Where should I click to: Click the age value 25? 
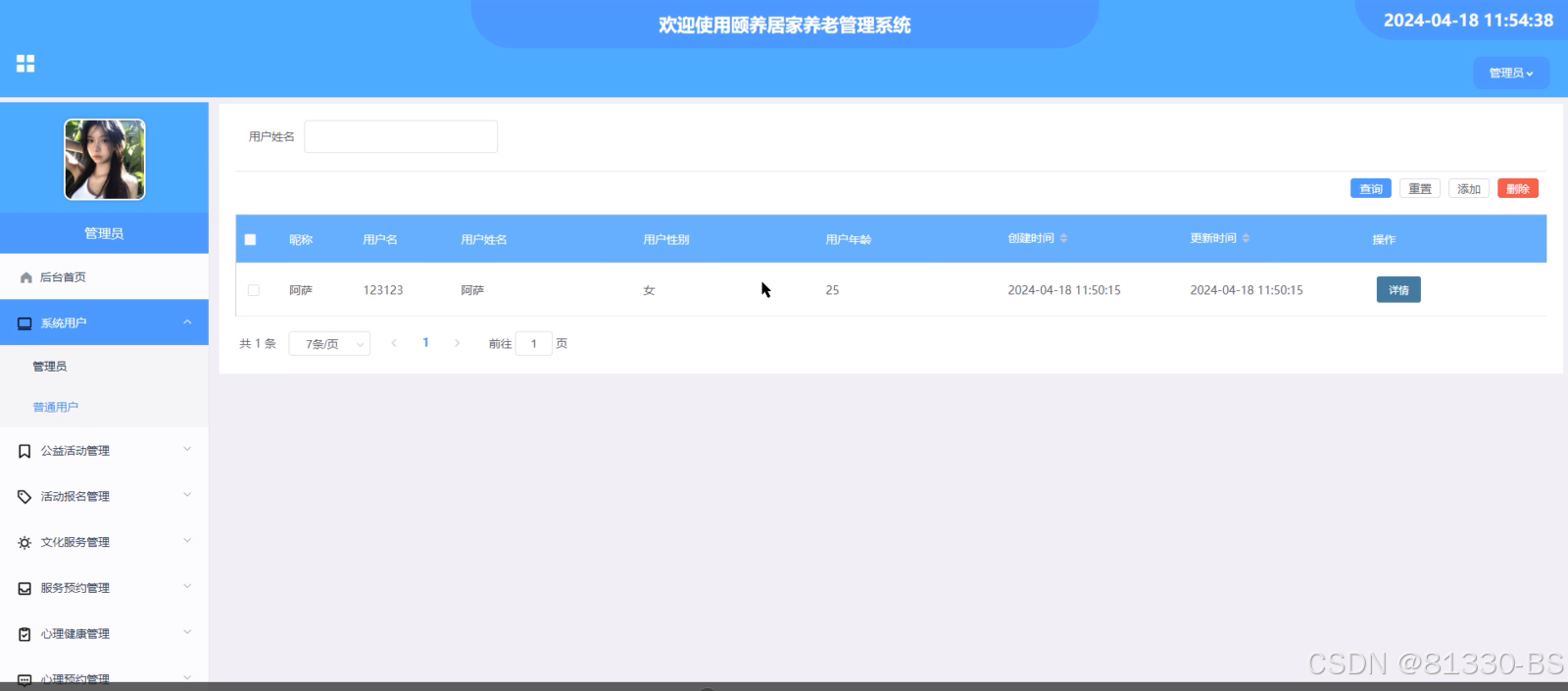[x=832, y=290]
